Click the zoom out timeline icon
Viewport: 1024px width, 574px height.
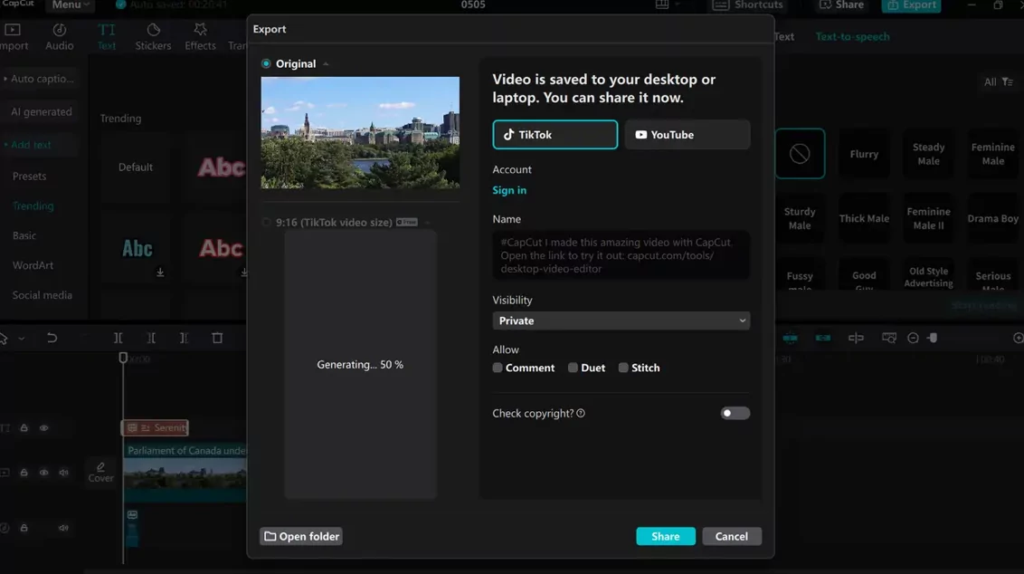pos(913,338)
